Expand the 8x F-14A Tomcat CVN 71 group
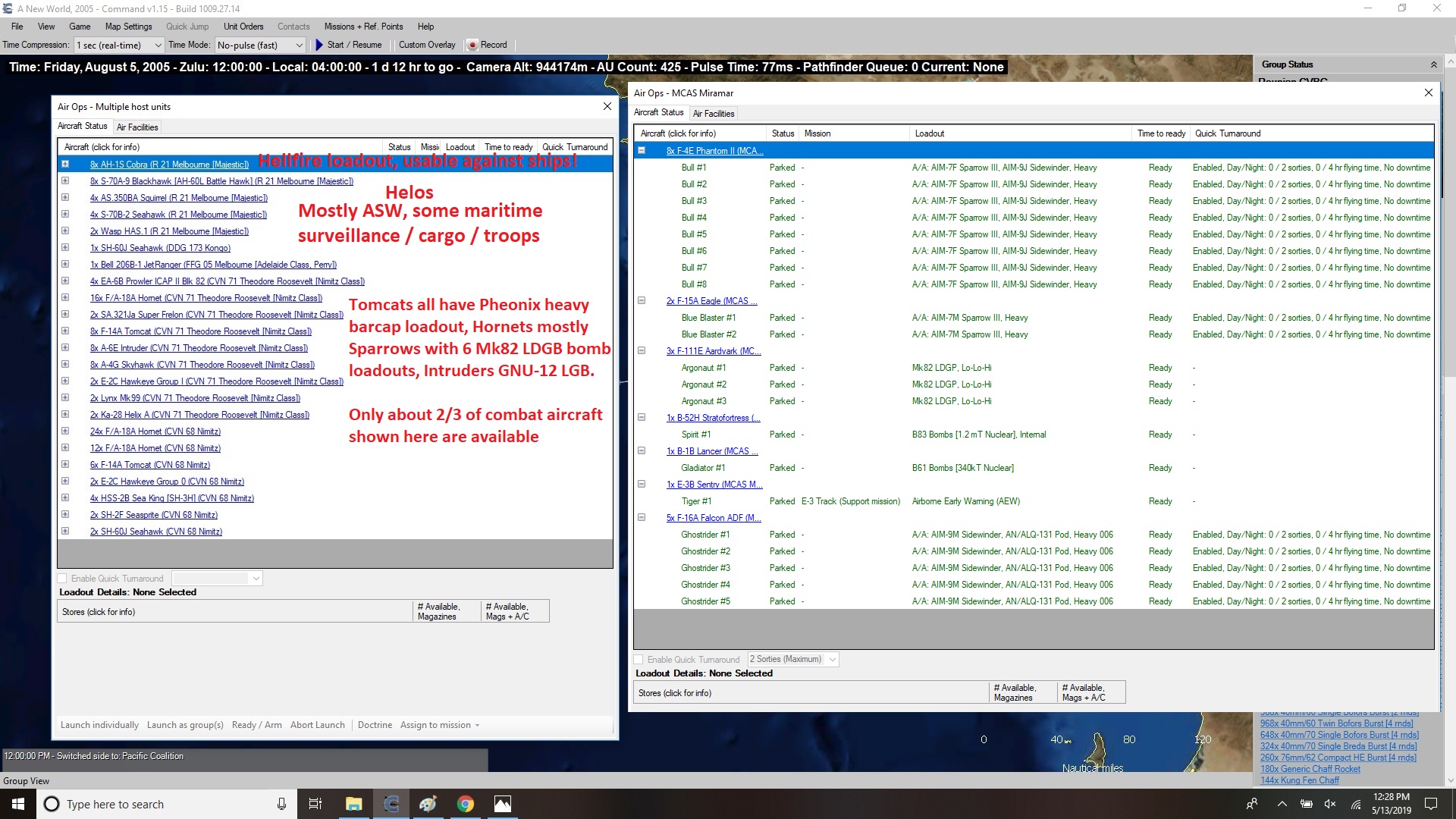The height and width of the screenshot is (819, 1456). (65, 331)
